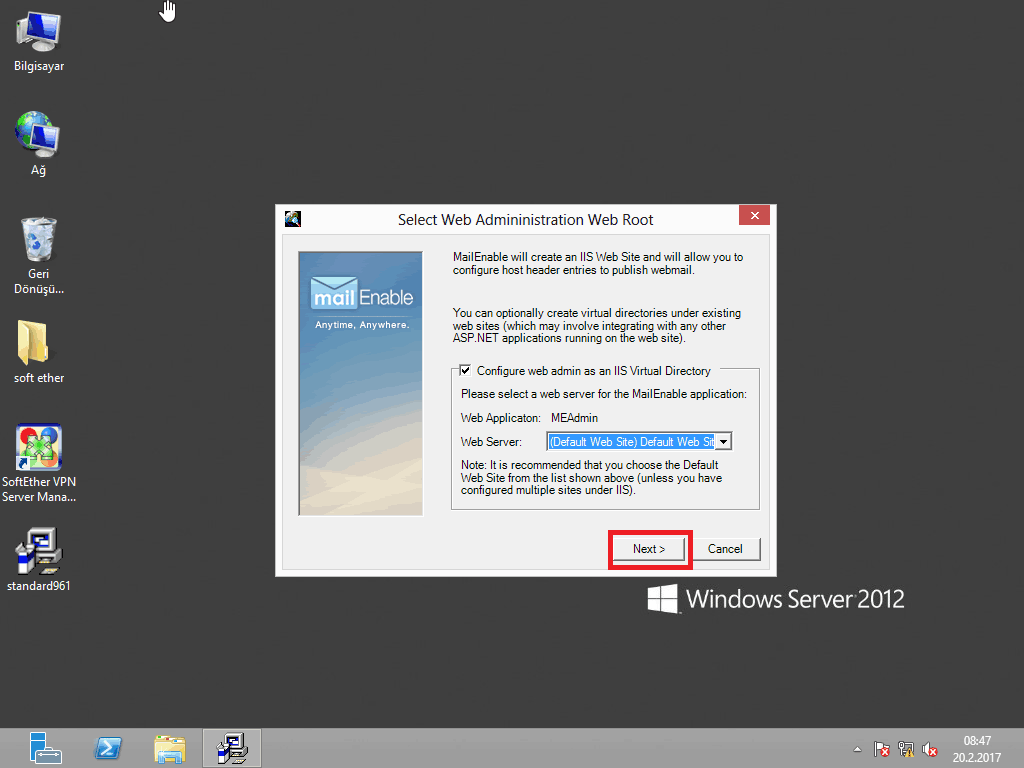Viewport: 1024px width, 768px height.
Task: Select the Geri Dönüşüm recycle bin icon
Action: coord(39,255)
